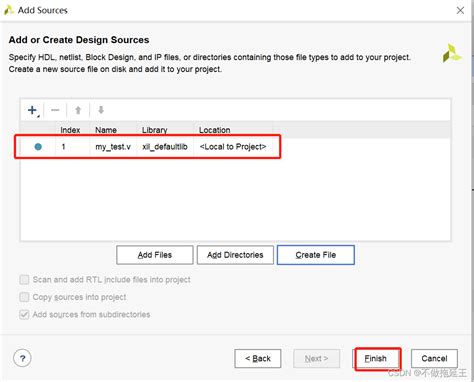Click the Xilinx logo at top right
Screen dimensions: 474x382
pyautogui.click(x=451, y=53)
